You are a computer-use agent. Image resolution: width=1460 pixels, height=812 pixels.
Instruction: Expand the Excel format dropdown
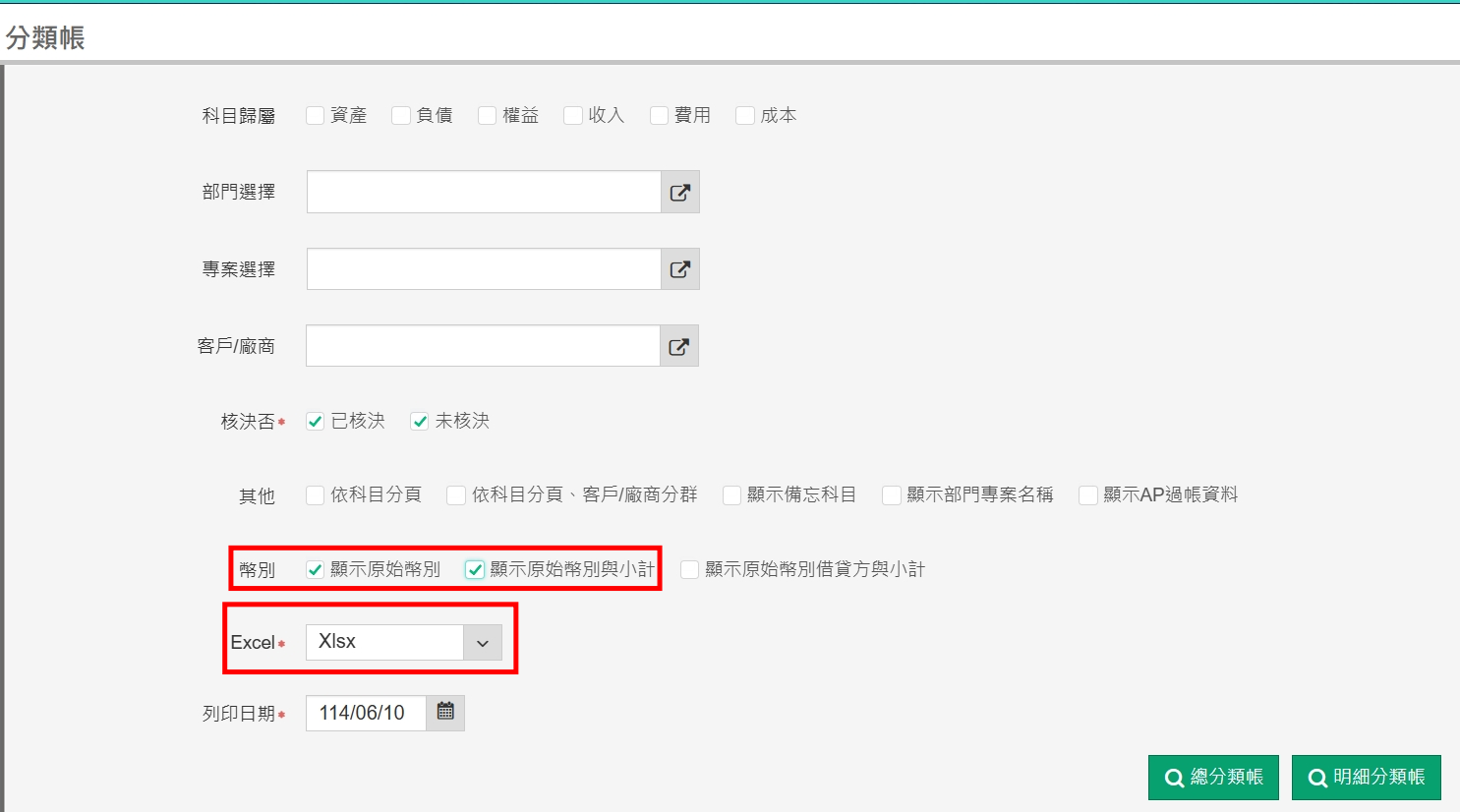[x=483, y=643]
